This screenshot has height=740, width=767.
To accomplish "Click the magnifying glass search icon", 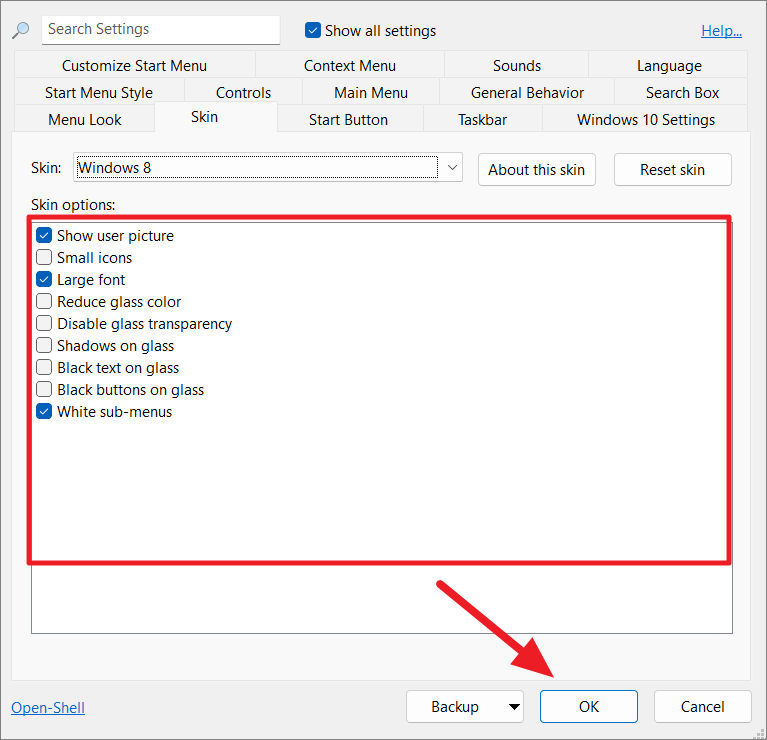I will click(21, 30).
